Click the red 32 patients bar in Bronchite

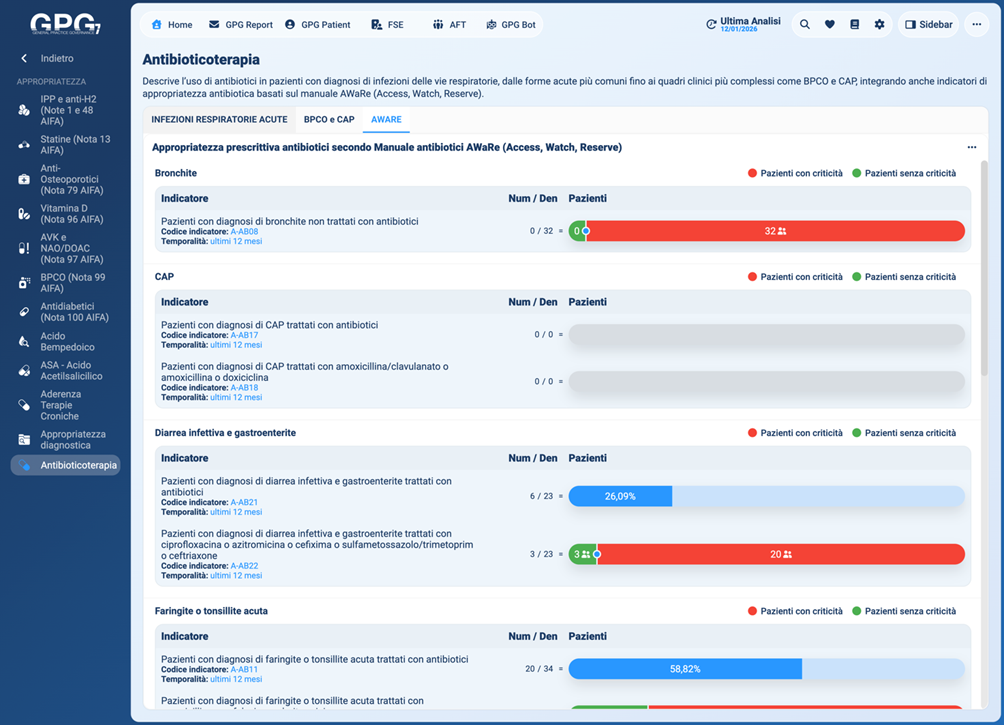(775, 231)
